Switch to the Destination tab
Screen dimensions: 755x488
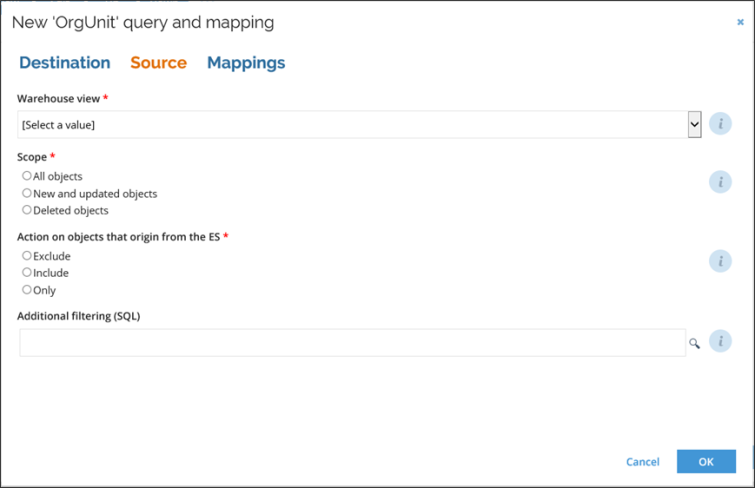pyautogui.click(x=65, y=63)
